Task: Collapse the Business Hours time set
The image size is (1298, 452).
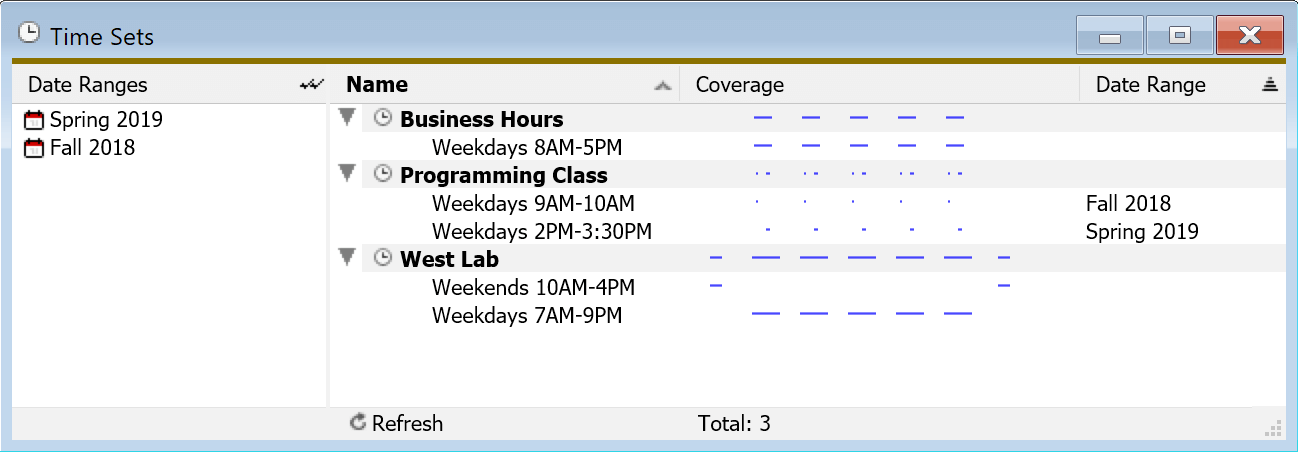Action: click(347, 118)
